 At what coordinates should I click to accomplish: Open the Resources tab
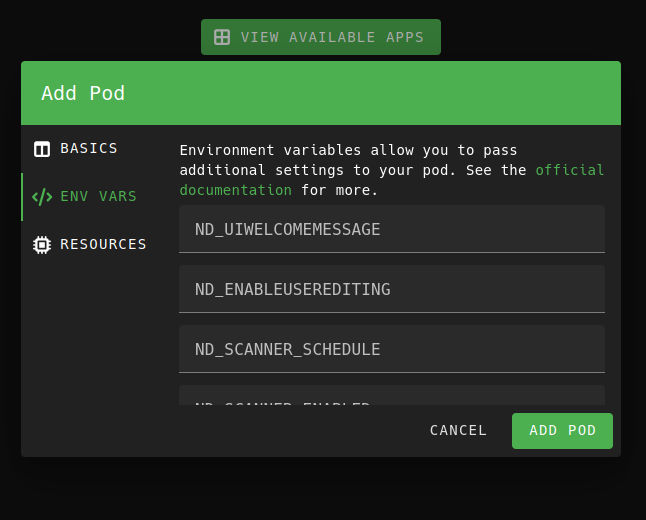(x=103, y=245)
